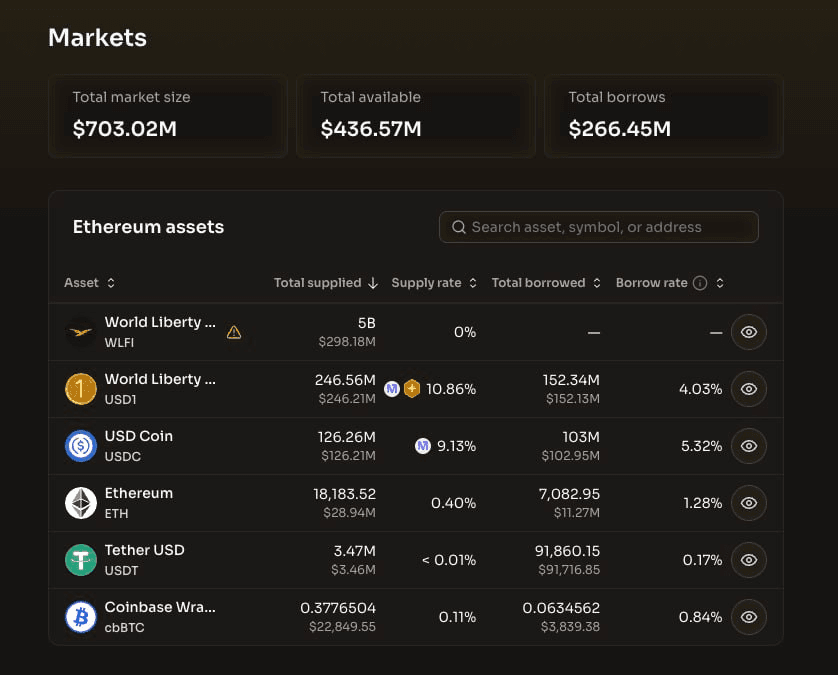
Task: Click the Borrow rate info icon
Action: (x=700, y=283)
